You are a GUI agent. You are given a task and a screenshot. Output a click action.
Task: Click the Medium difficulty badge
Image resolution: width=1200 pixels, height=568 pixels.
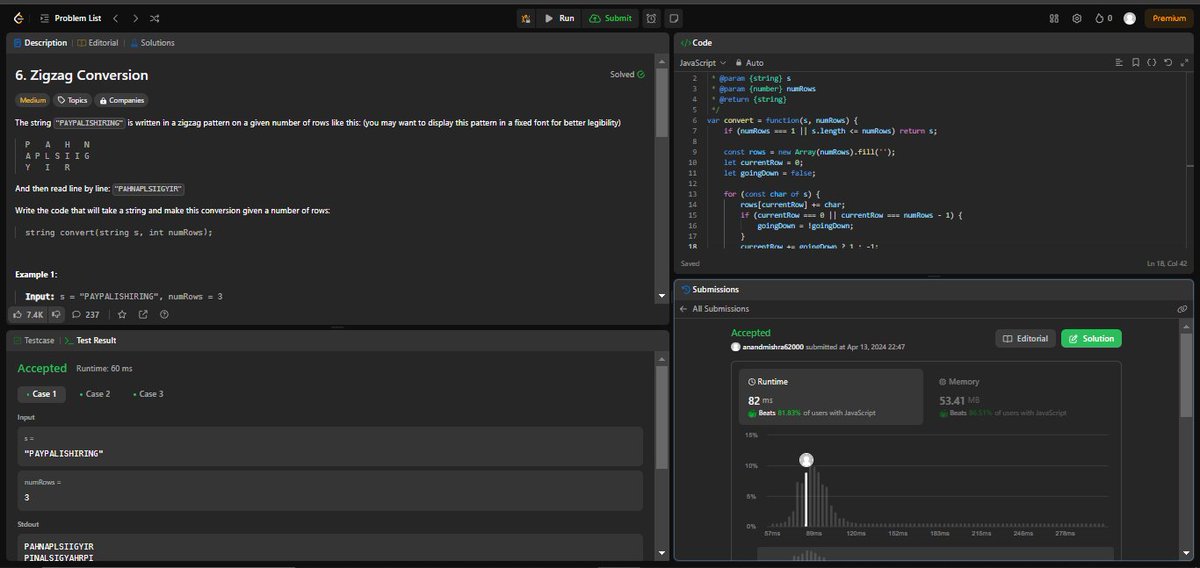(x=33, y=100)
